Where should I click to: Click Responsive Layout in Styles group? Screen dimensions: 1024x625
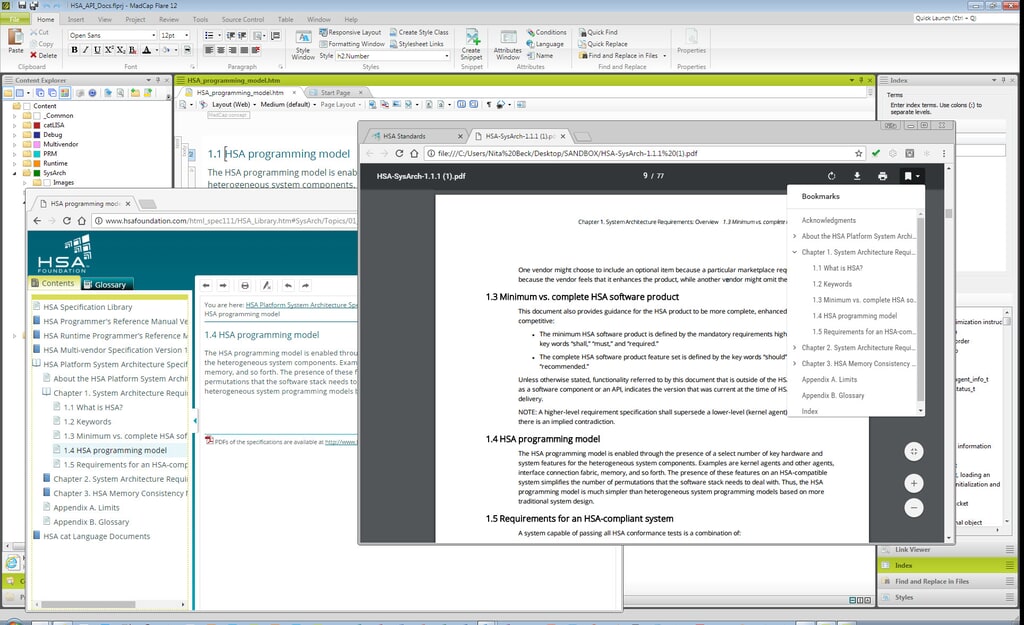(350, 32)
